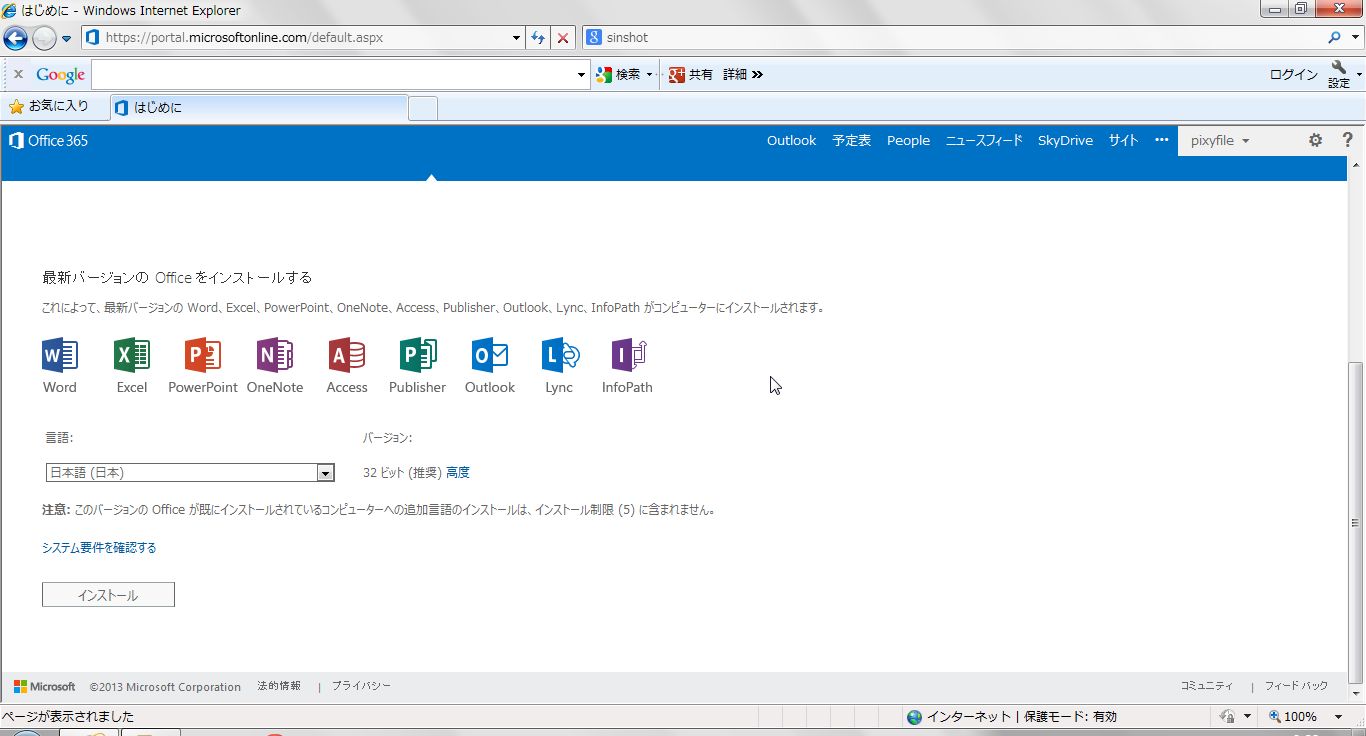The image size is (1366, 736).
Task: Click the Google toolbar search input field
Action: (334, 75)
